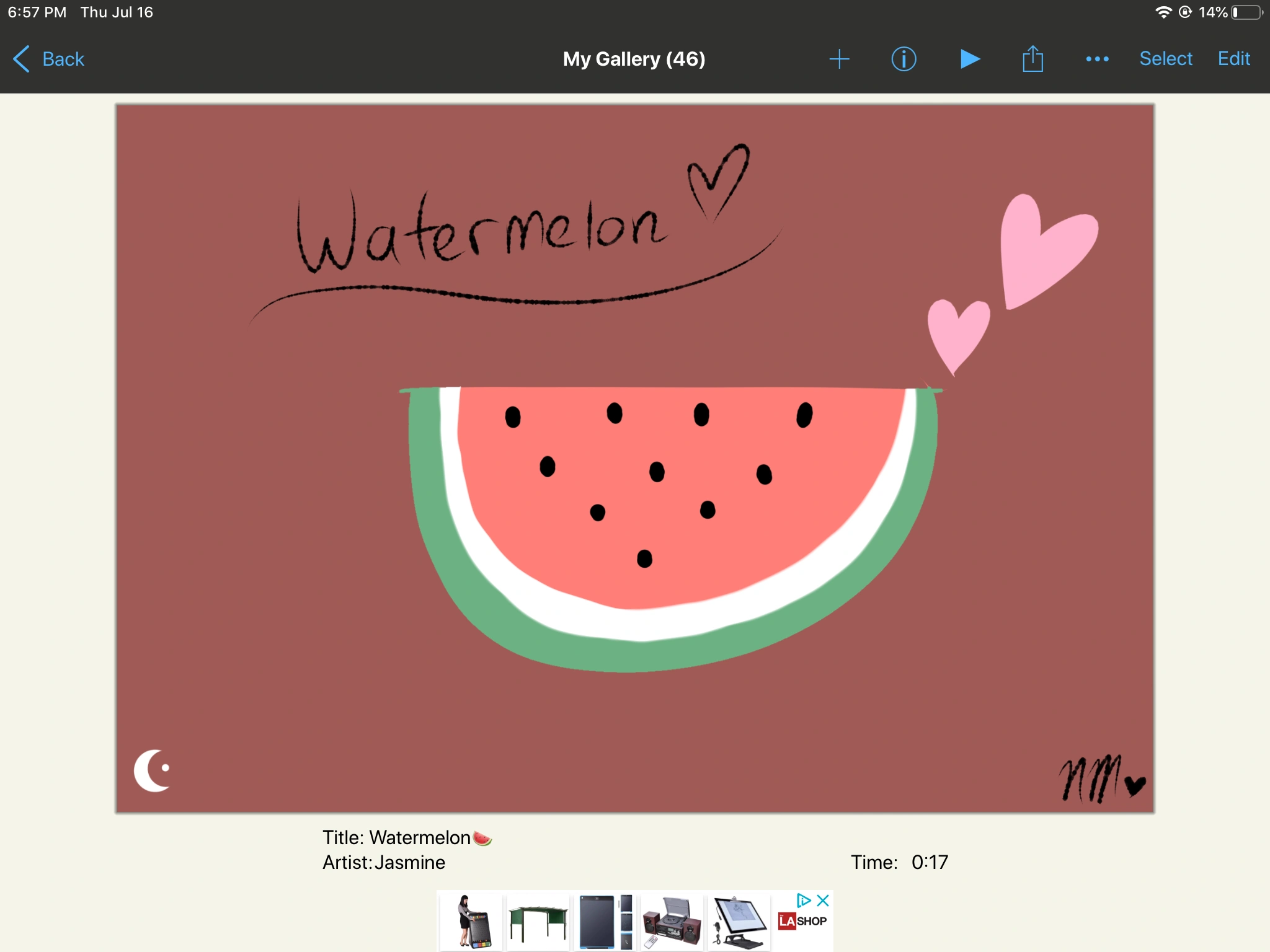Image resolution: width=1270 pixels, height=952 pixels.
Task: Dismiss the banner ad with the X
Action: click(x=824, y=899)
